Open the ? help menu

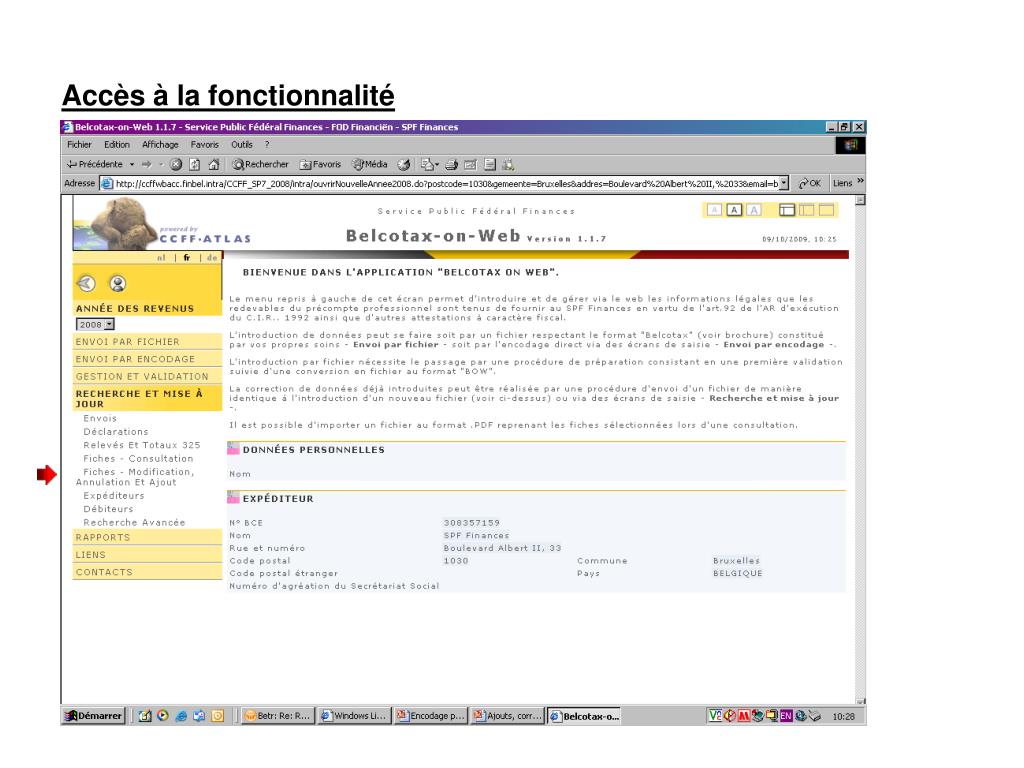pos(266,145)
